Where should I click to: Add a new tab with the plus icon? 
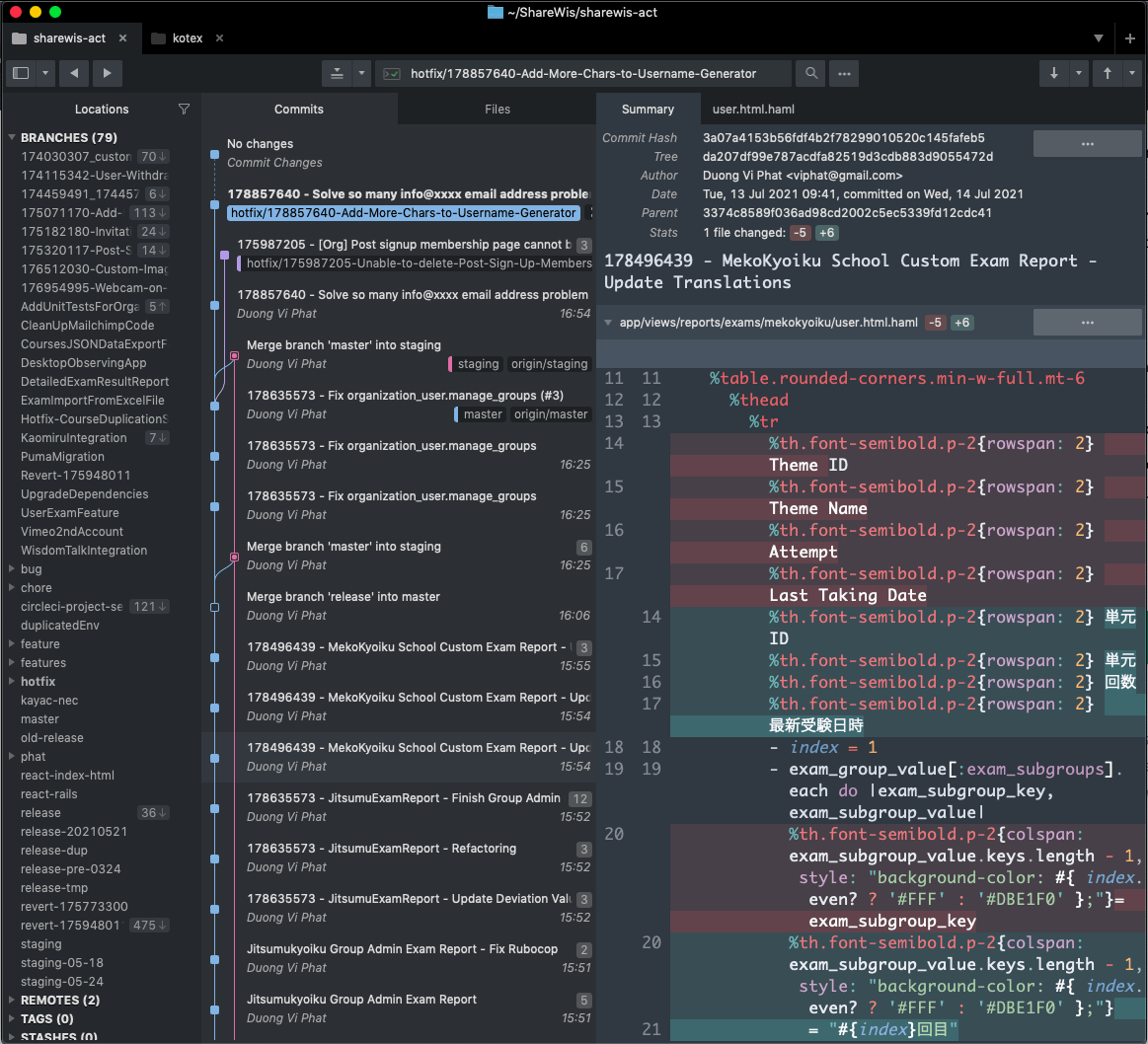point(1129,38)
